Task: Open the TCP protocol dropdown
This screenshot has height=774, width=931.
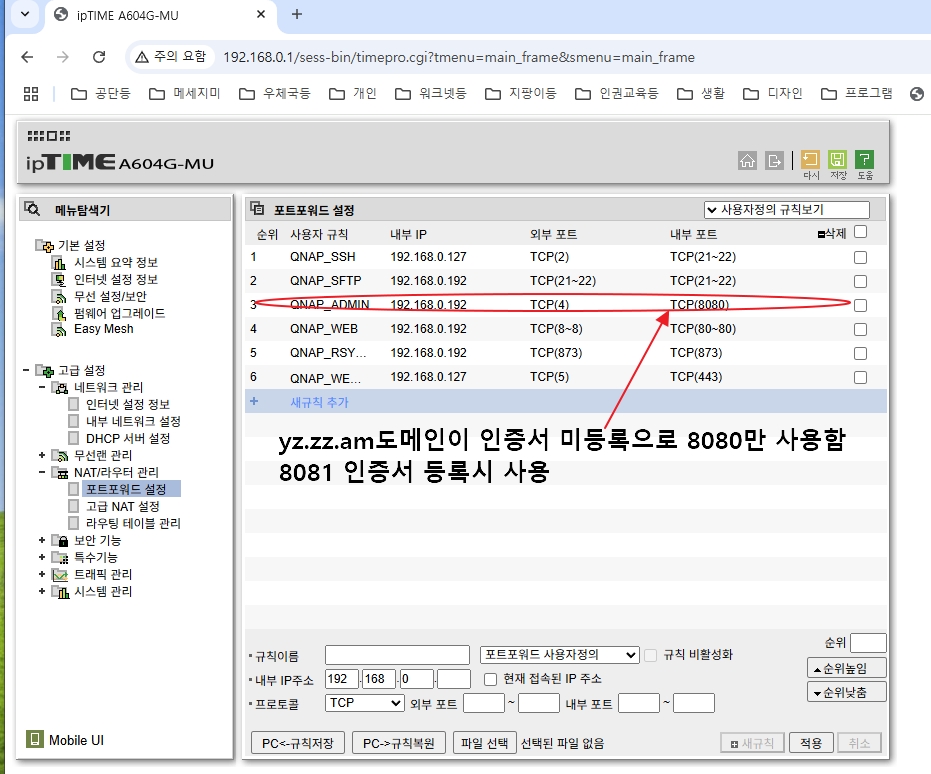Action: [x=365, y=703]
